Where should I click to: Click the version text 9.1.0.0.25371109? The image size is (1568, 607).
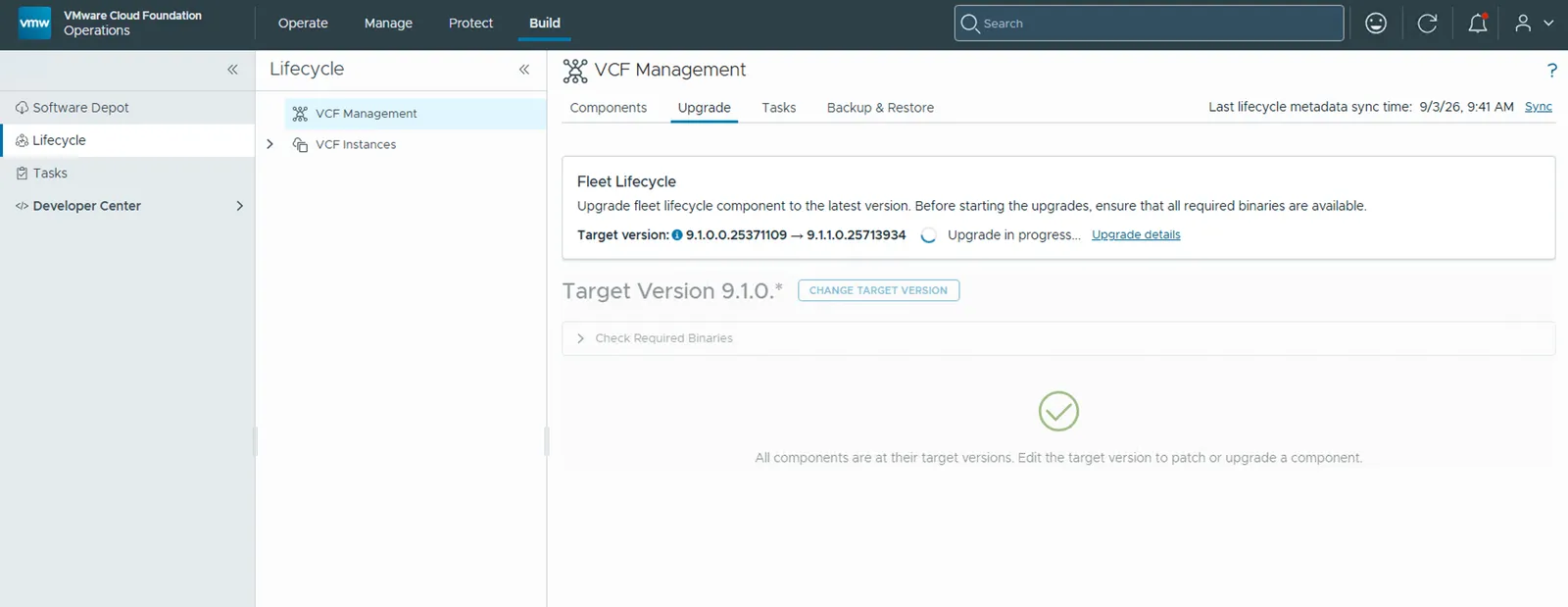tap(736, 235)
